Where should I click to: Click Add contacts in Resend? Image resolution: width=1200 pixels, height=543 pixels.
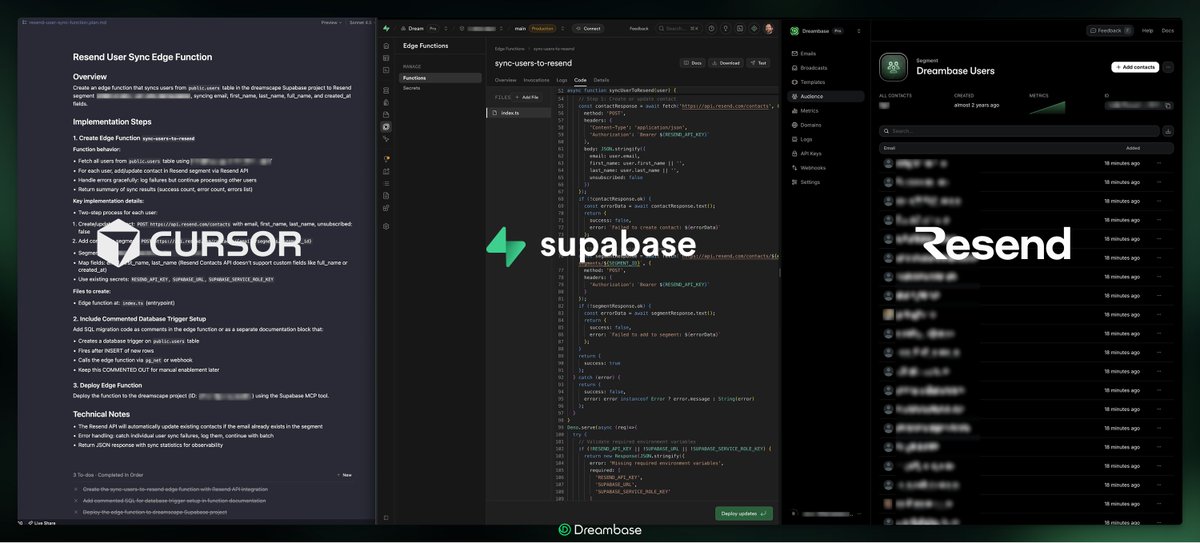(x=1135, y=67)
